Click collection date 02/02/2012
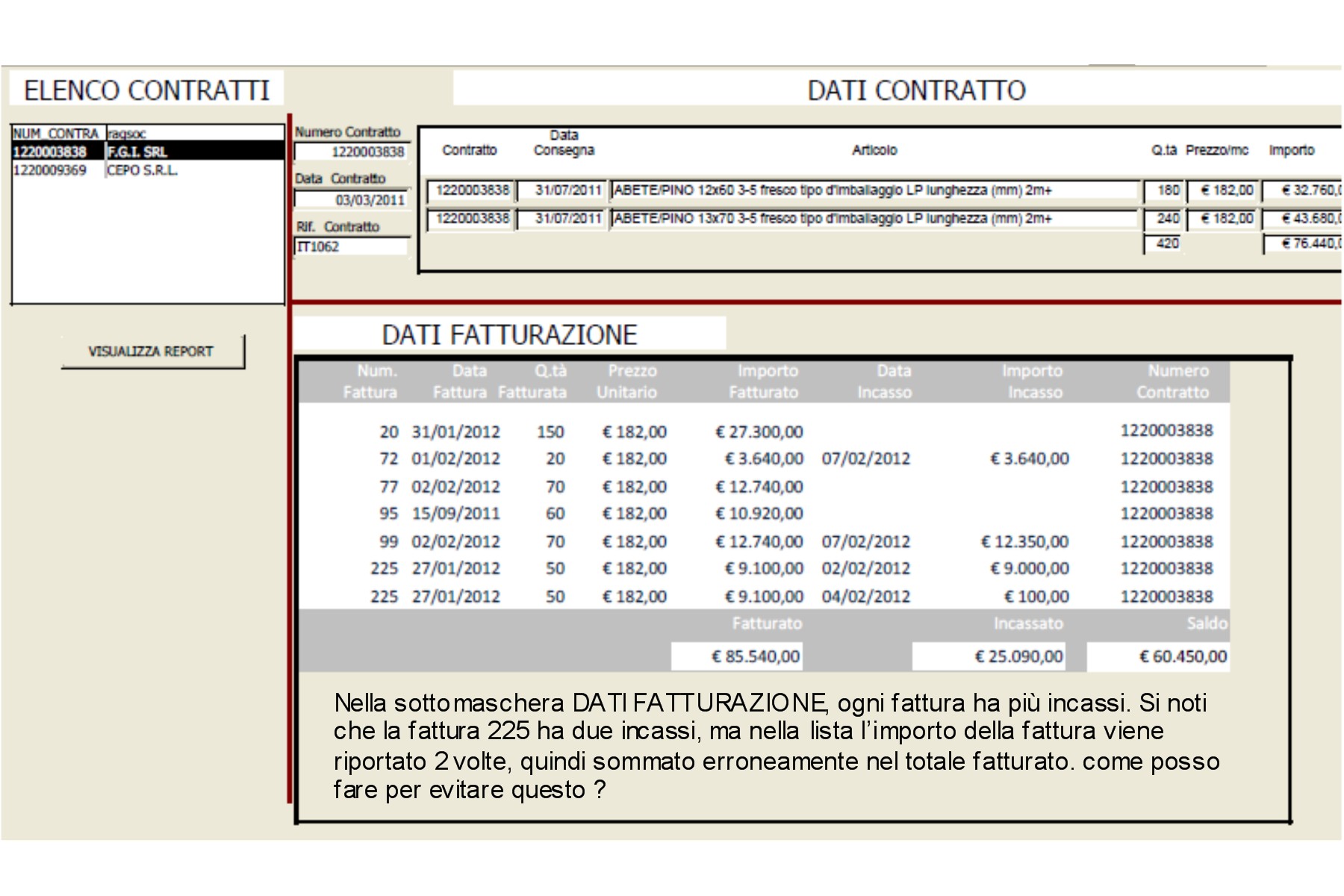 pos(866,568)
